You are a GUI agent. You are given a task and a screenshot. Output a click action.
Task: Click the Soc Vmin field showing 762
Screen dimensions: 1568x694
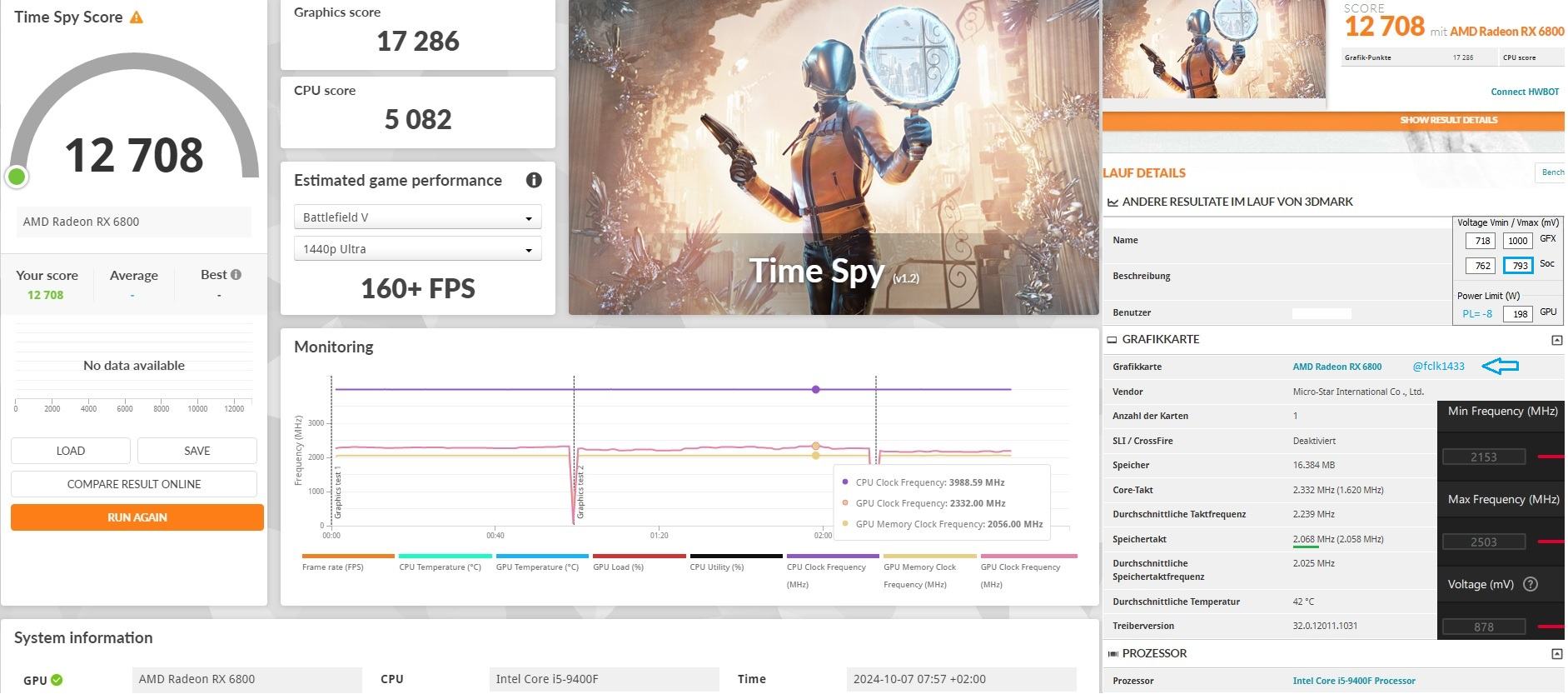click(x=1482, y=266)
